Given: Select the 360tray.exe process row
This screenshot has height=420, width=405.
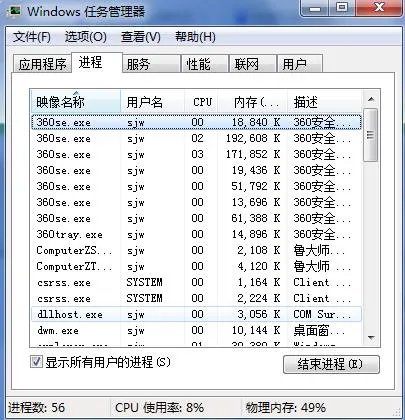Looking at the screenshot, I should [x=196, y=234].
